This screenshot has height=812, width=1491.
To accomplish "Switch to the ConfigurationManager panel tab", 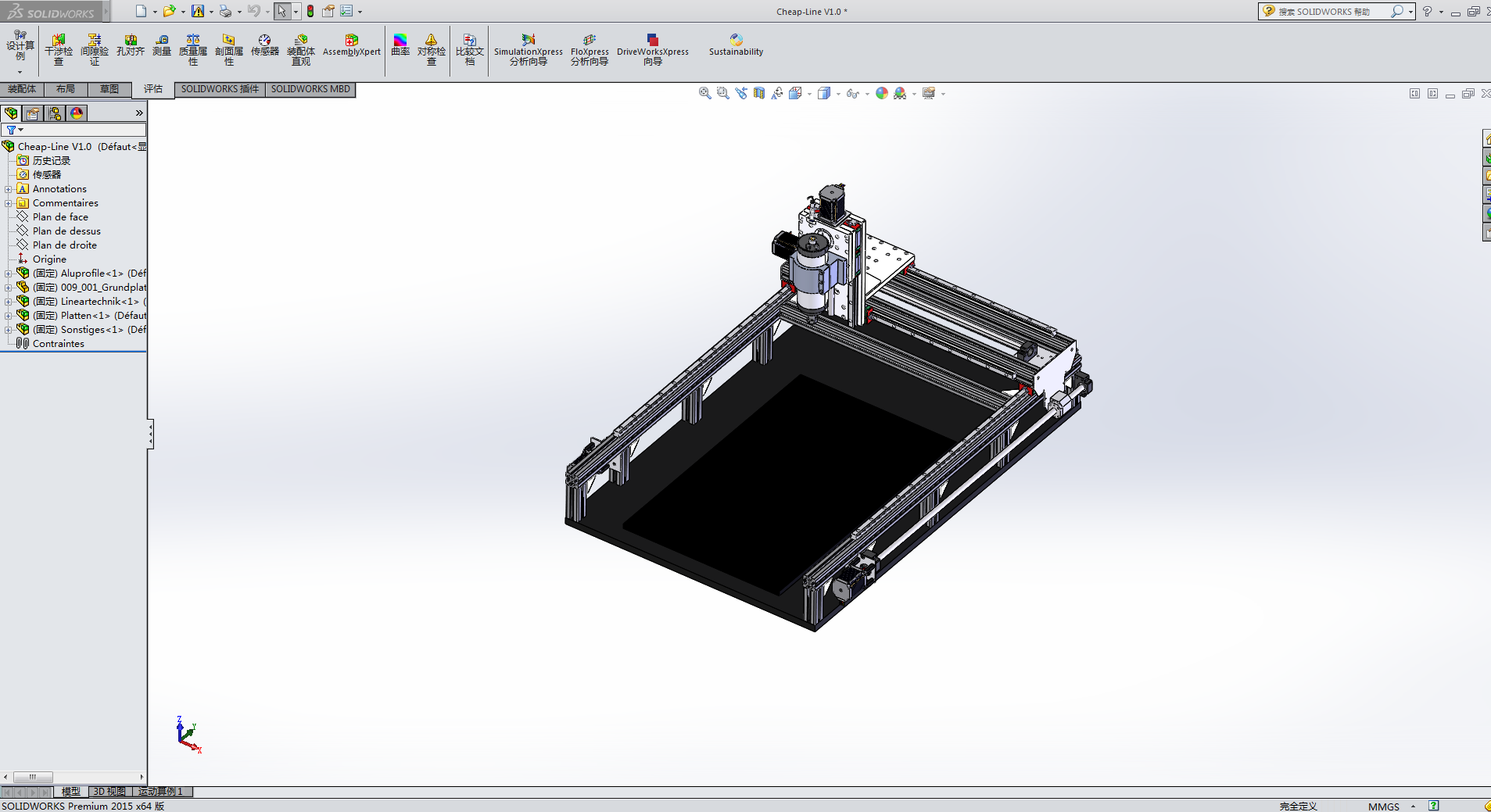I will 55,113.
